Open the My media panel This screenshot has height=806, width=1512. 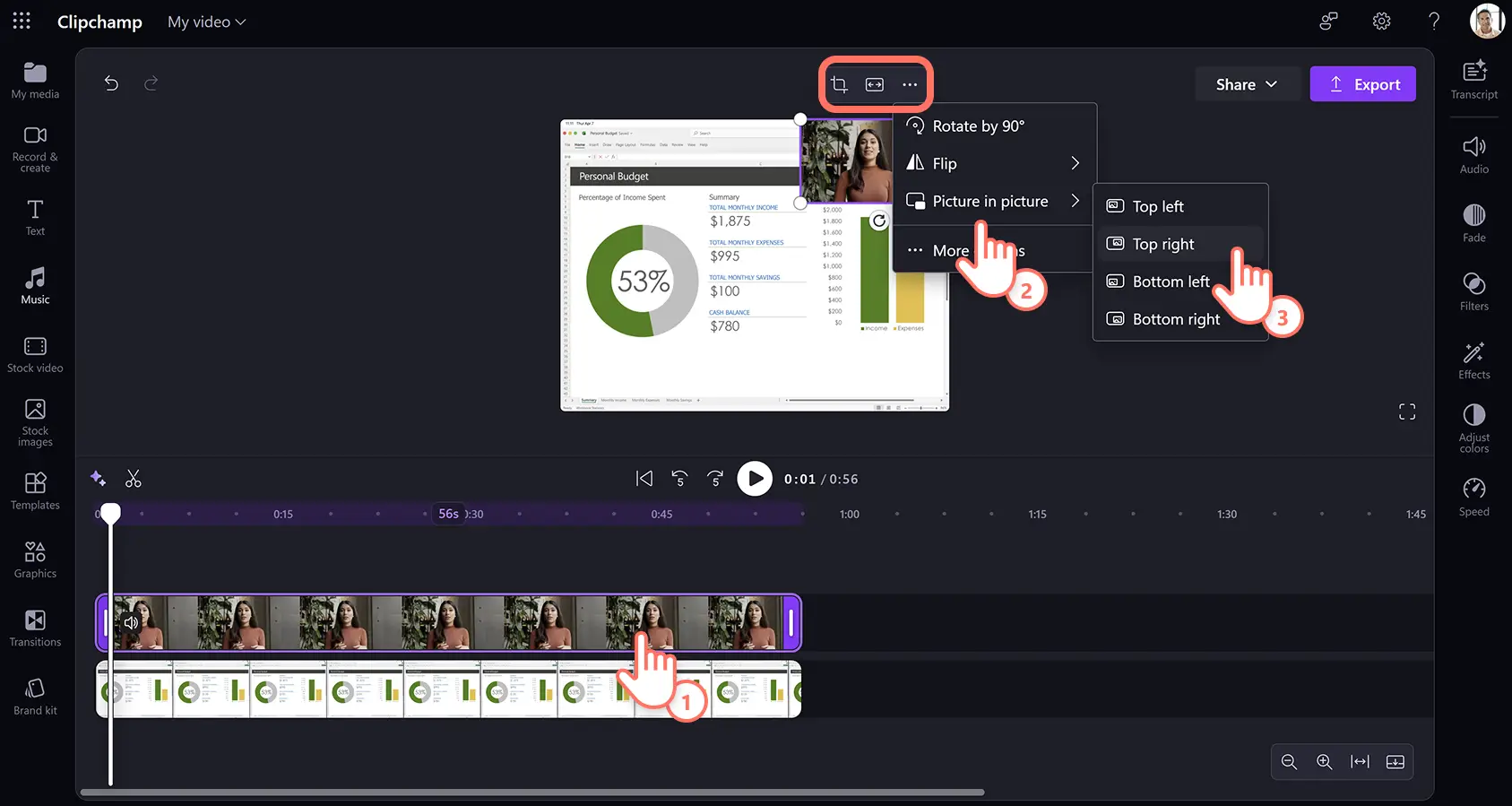pyautogui.click(x=35, y=81)
